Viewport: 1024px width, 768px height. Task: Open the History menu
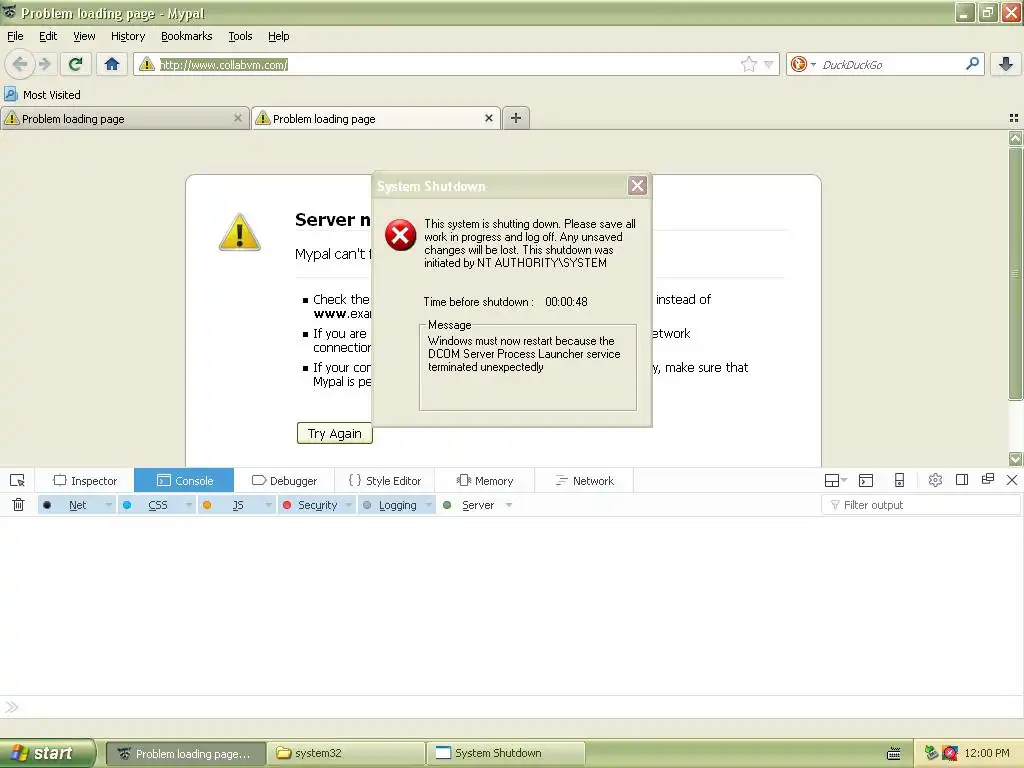127,36
